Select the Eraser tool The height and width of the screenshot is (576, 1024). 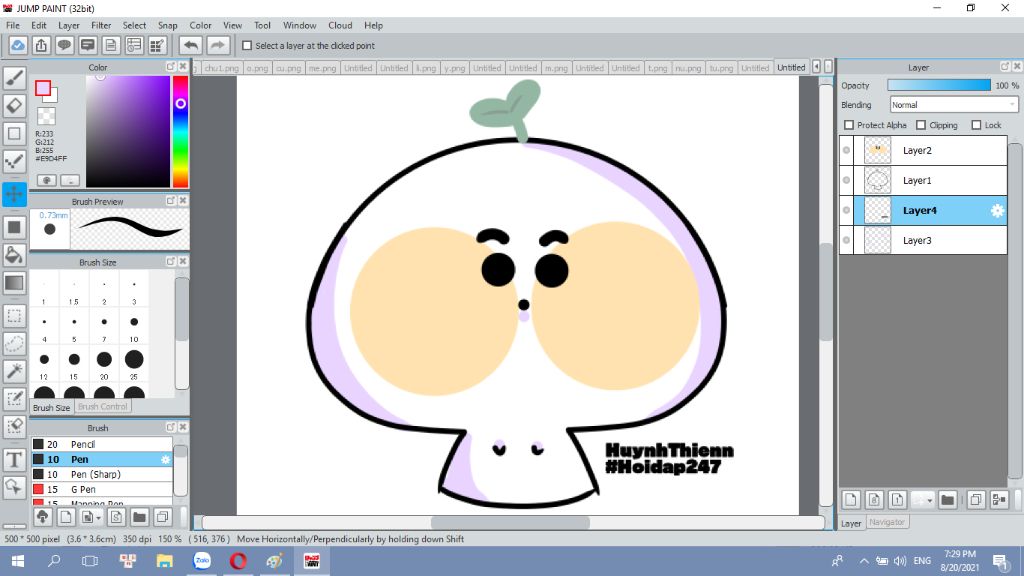(14, 106)
